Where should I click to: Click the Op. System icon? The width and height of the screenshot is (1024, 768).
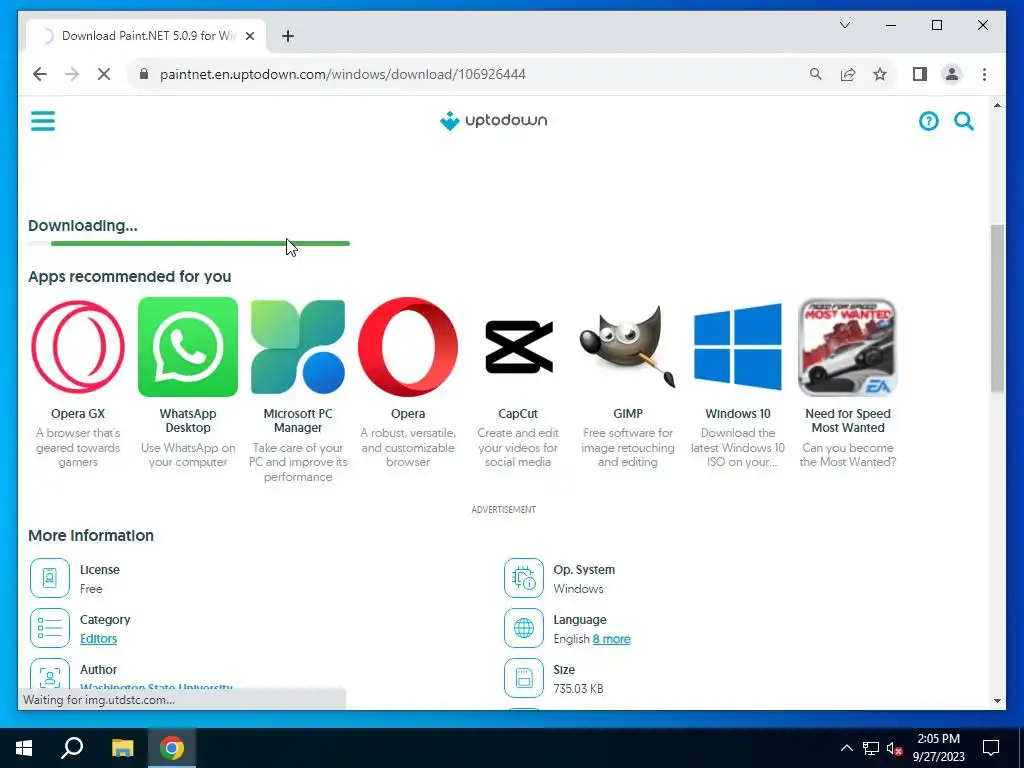(524, 578)
